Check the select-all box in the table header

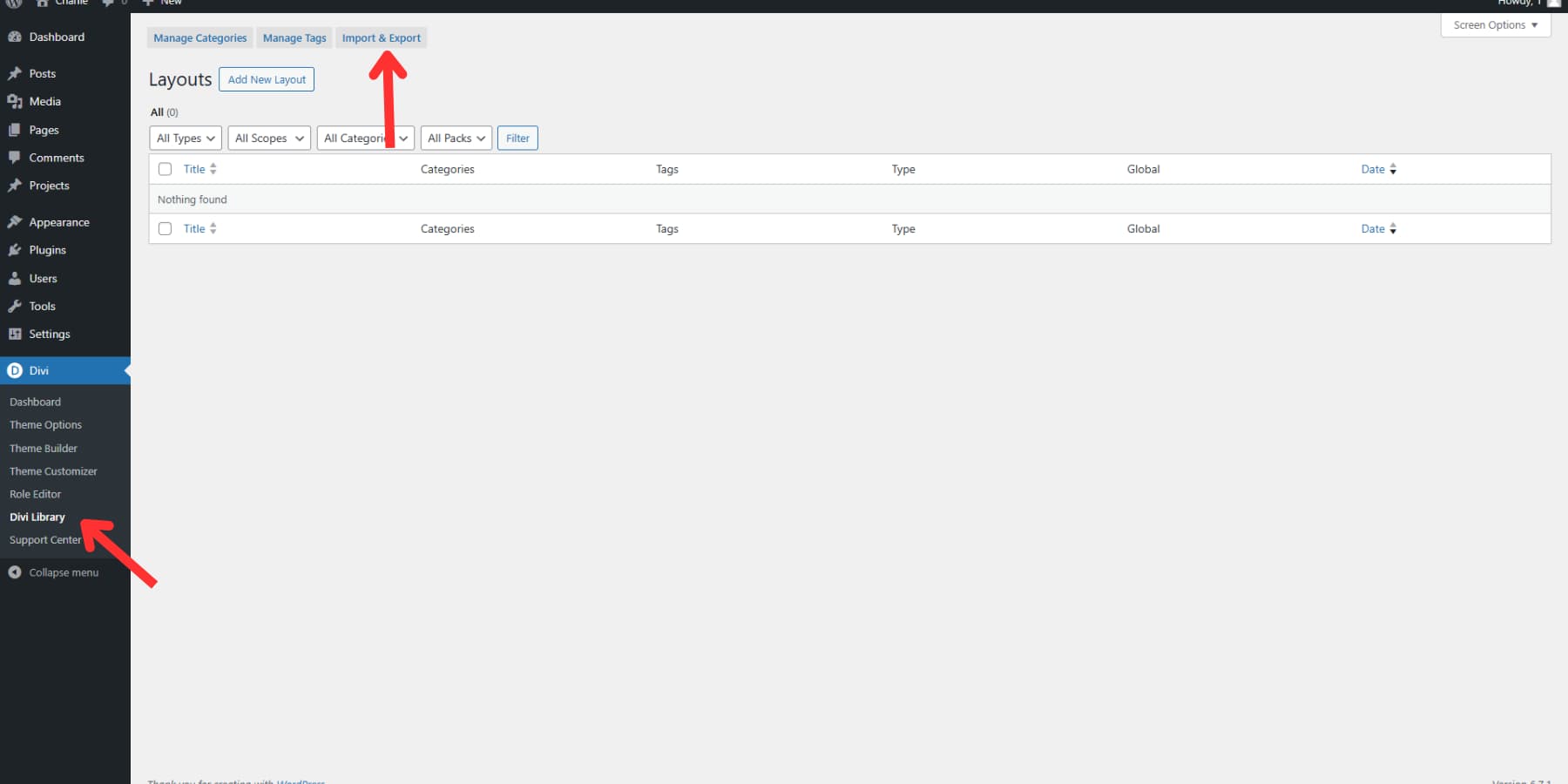pos(165,168)
